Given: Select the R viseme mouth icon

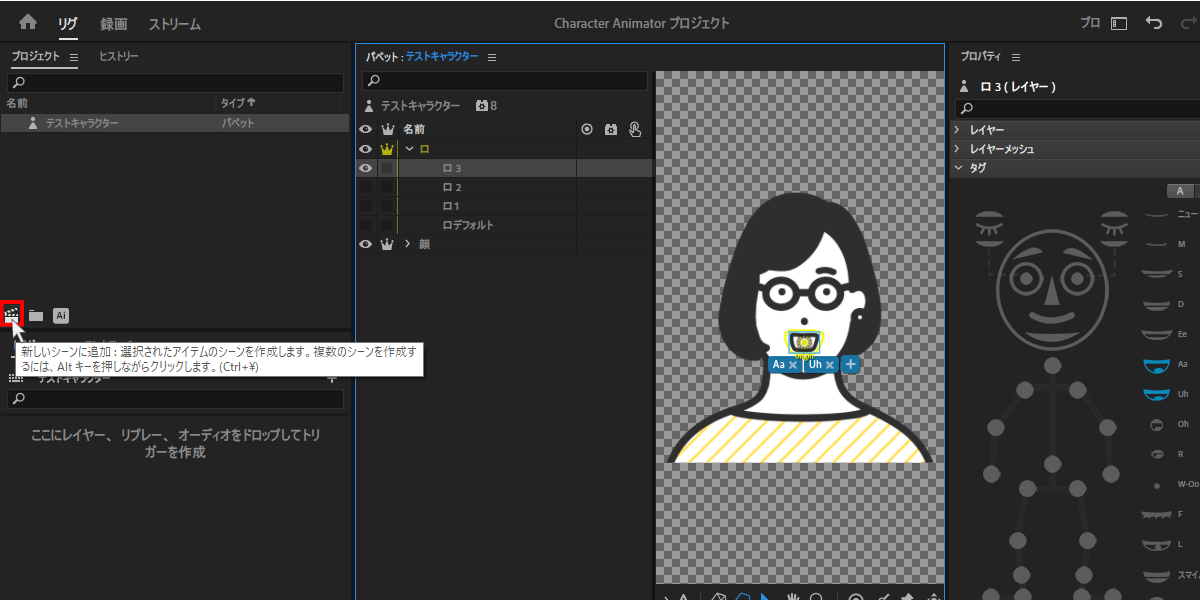Looking at the screenshot, I should click(1156, 454).
